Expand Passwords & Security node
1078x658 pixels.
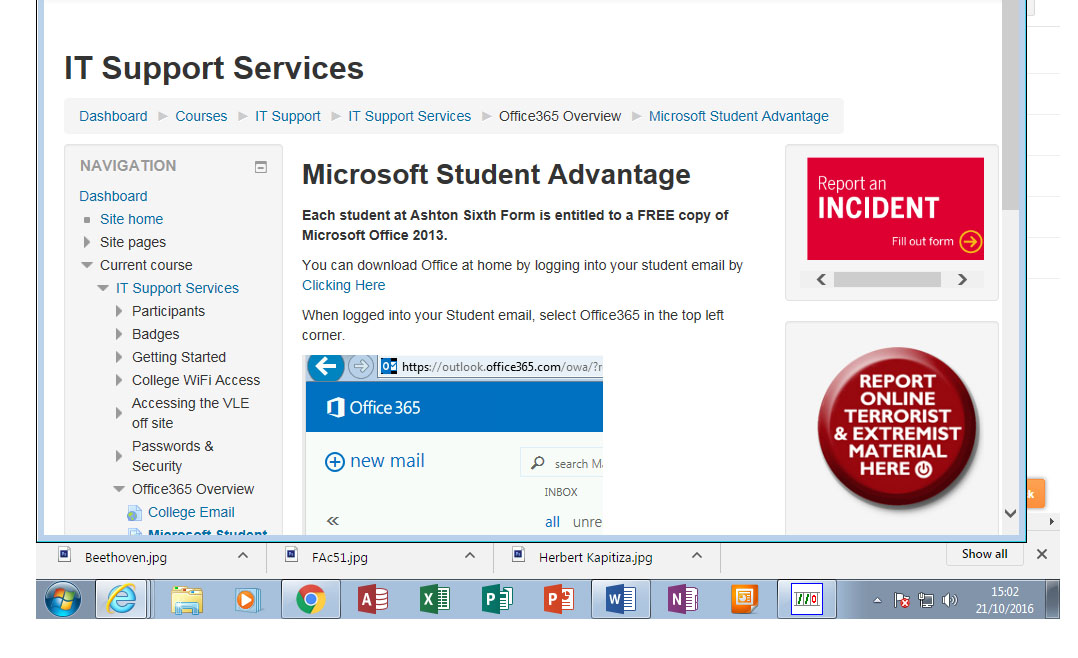tap(119, 456)
